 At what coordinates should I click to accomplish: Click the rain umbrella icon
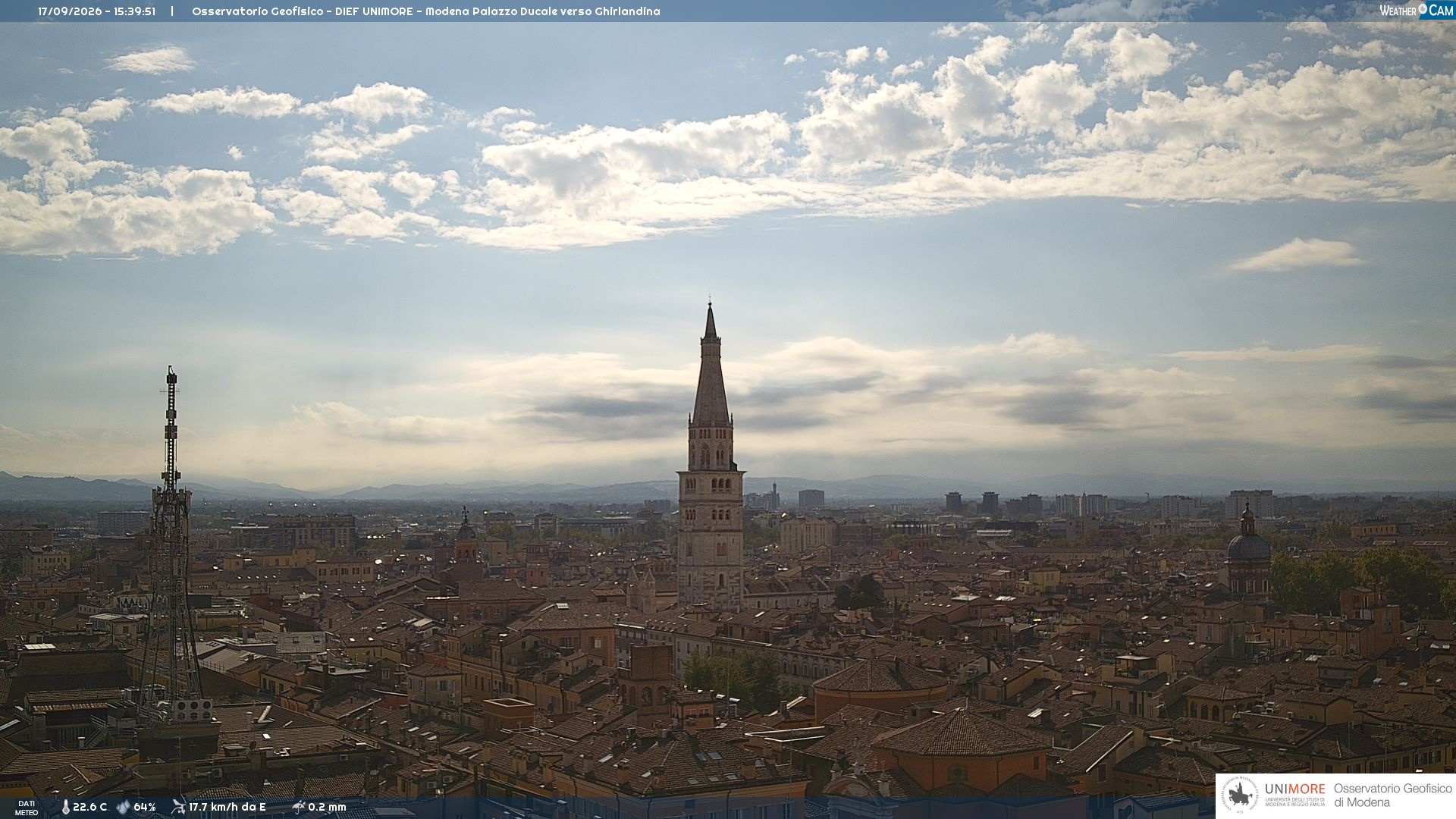[298, 807]
